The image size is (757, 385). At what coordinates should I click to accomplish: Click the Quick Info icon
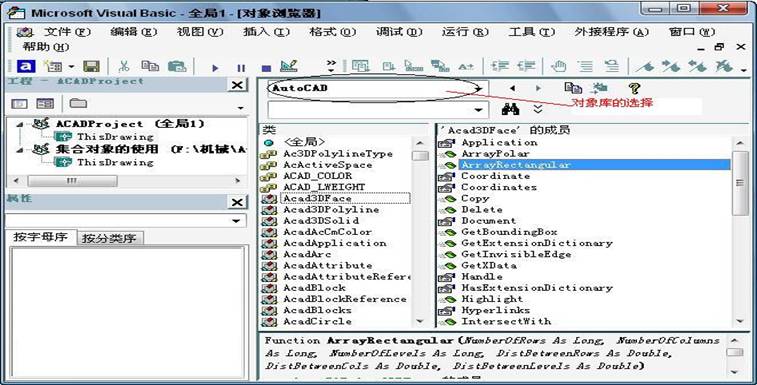click(414, 66)
